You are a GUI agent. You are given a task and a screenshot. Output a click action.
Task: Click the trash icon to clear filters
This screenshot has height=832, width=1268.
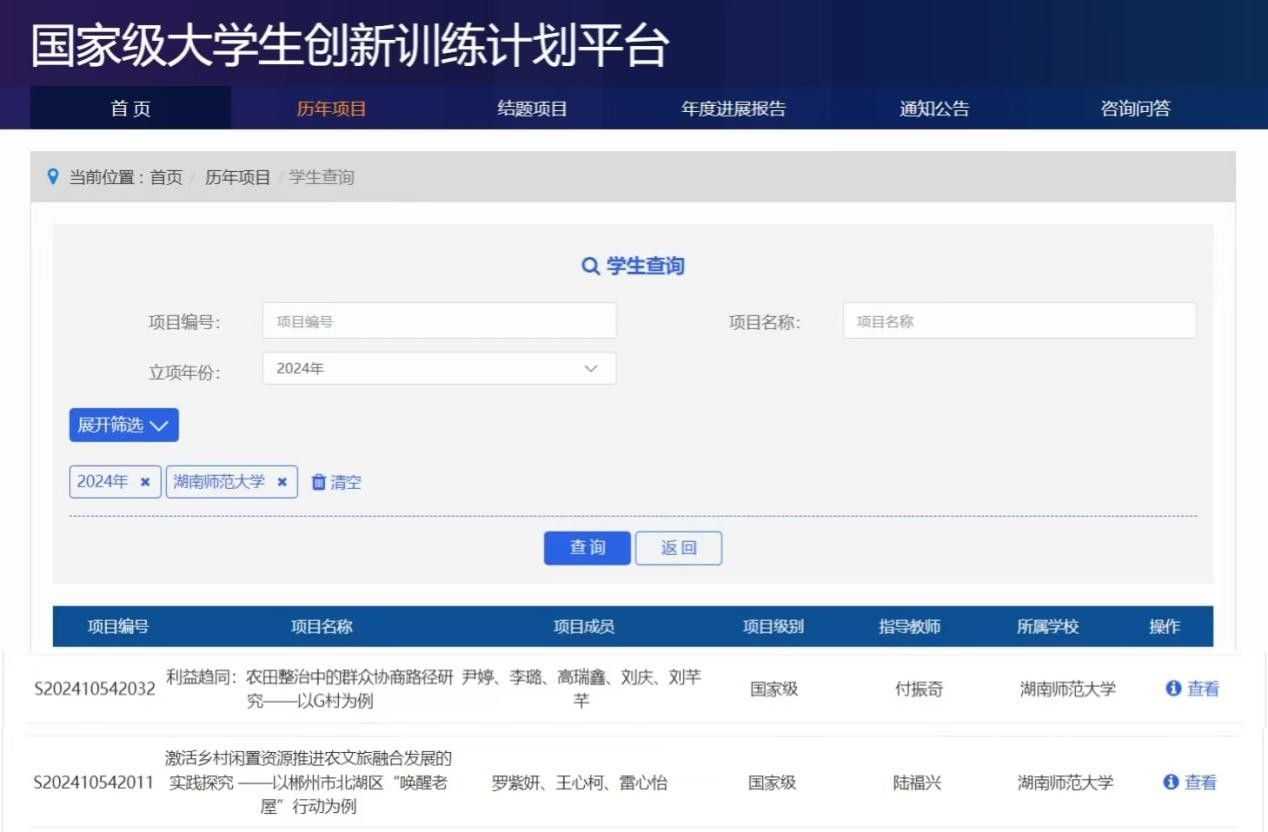(319, 482)
